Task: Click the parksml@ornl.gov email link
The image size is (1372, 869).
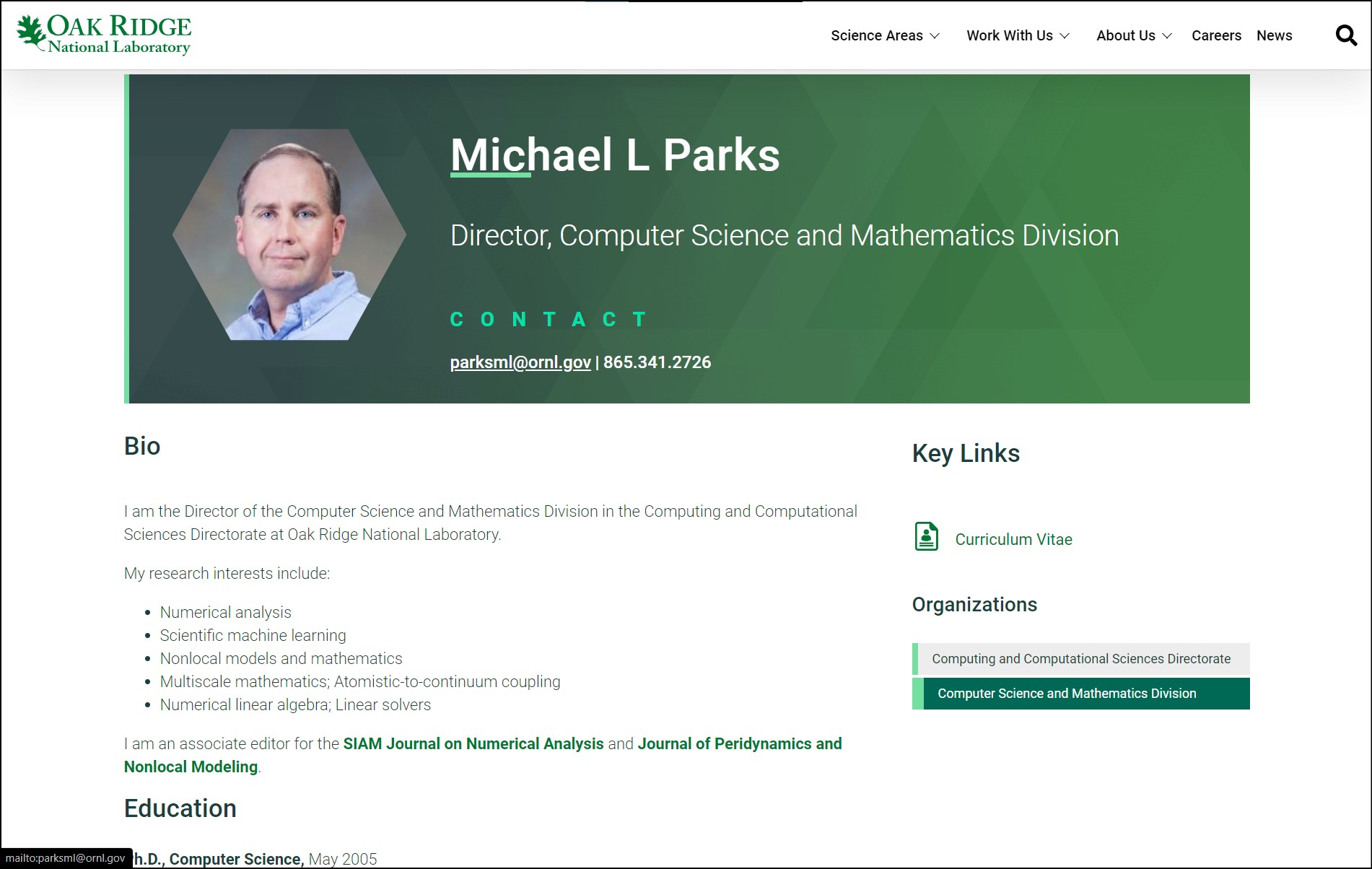Action: (520, 362)
